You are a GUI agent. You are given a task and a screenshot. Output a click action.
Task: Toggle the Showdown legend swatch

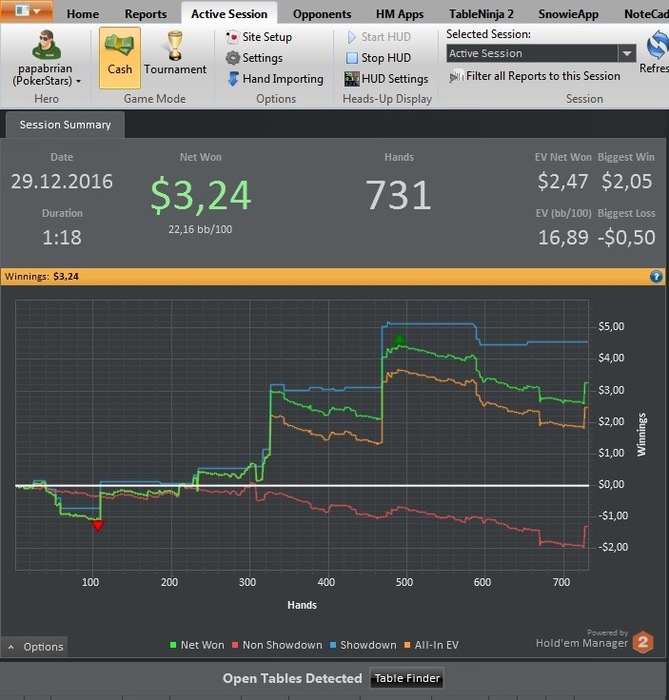333,645
